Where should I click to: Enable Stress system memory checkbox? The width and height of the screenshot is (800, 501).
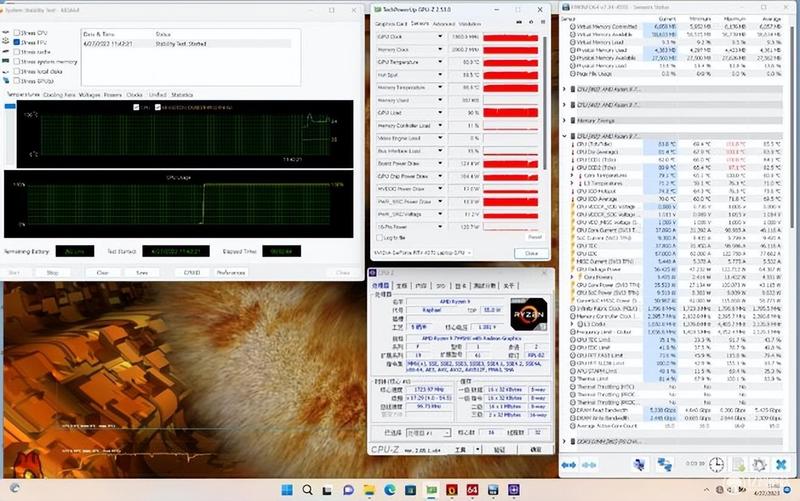point(17,62)
